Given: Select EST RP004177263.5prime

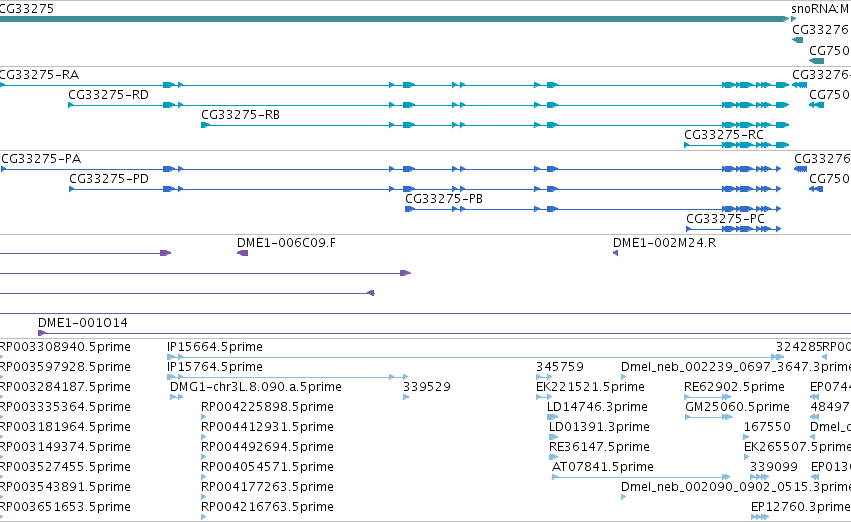Looking at the screenshot, I should click(x=267, y=487).
